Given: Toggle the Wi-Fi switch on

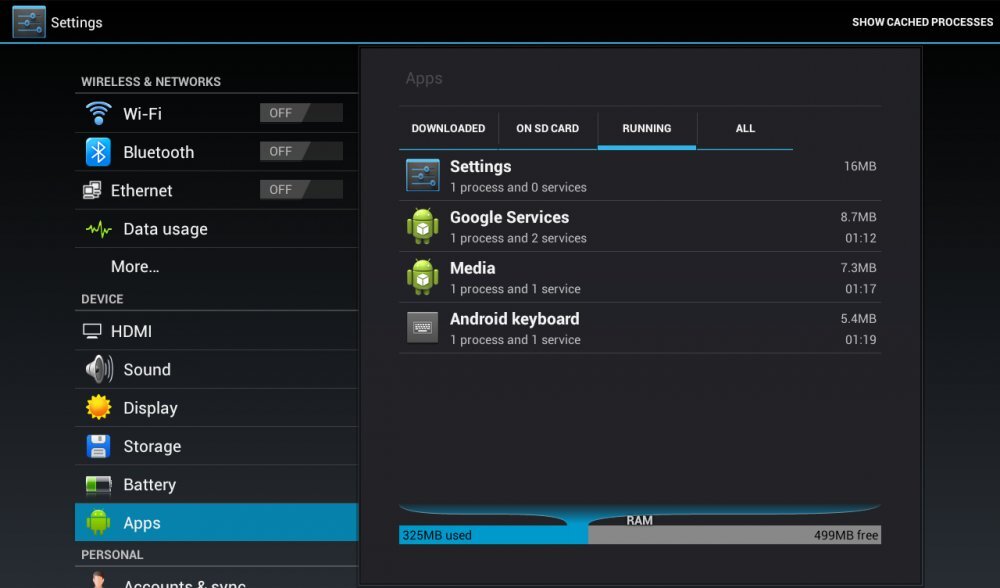Looking at the screenshot, I should pyautogui.click(x=300, y=113).
